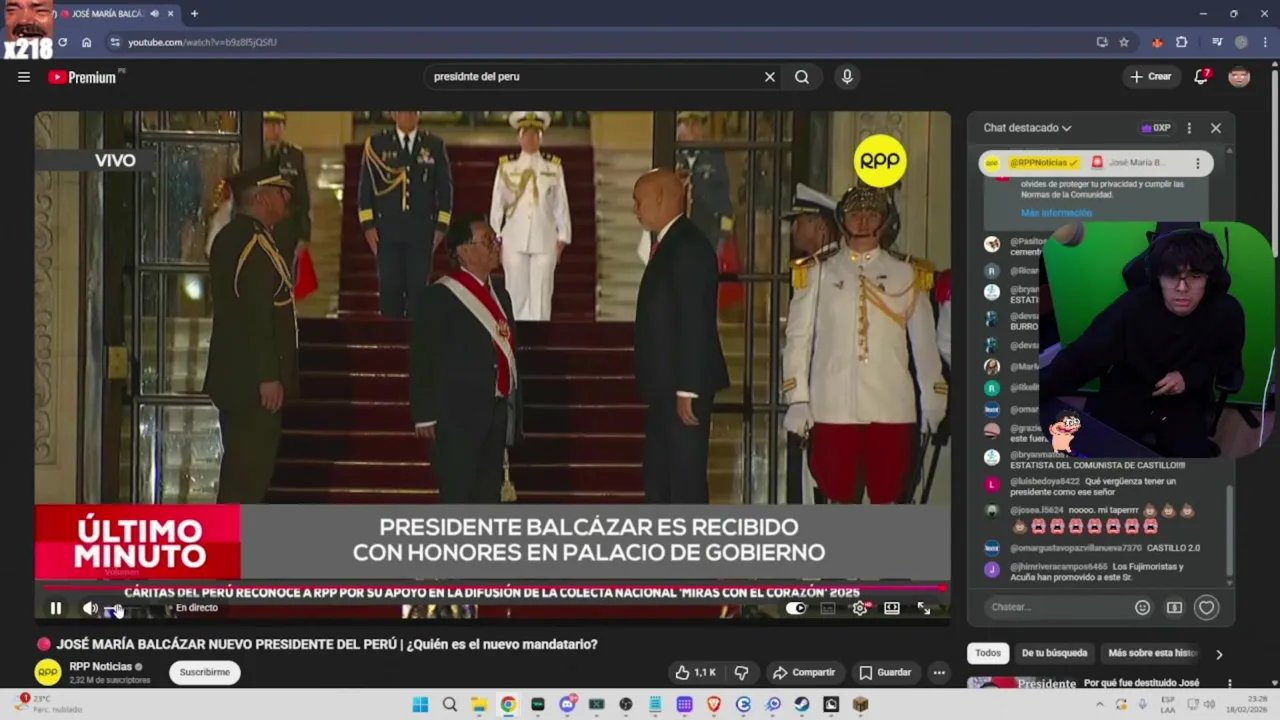This screenshot has width=1280, height=720.
Task: Open YouTube guide hamburger menu
Action: [x=24, y=77]
